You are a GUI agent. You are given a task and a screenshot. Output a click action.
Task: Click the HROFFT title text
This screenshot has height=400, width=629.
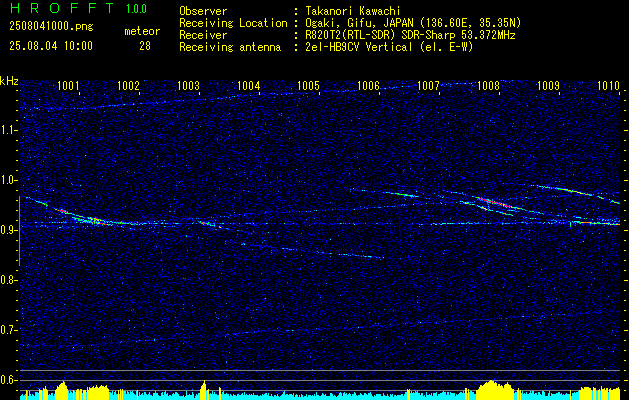(x=62, y=8)
